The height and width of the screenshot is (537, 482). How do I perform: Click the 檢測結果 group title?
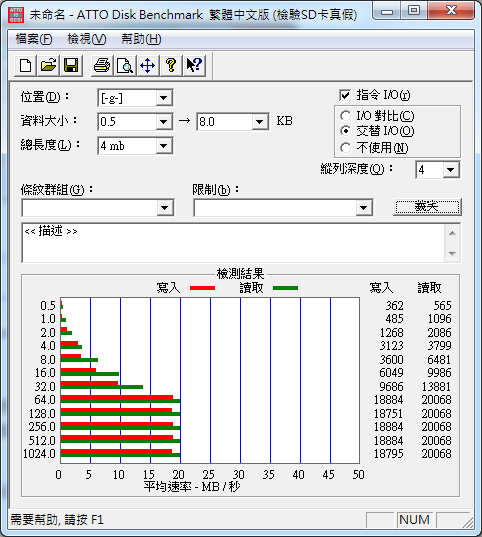pyautogui.click(x=240, y=274)
